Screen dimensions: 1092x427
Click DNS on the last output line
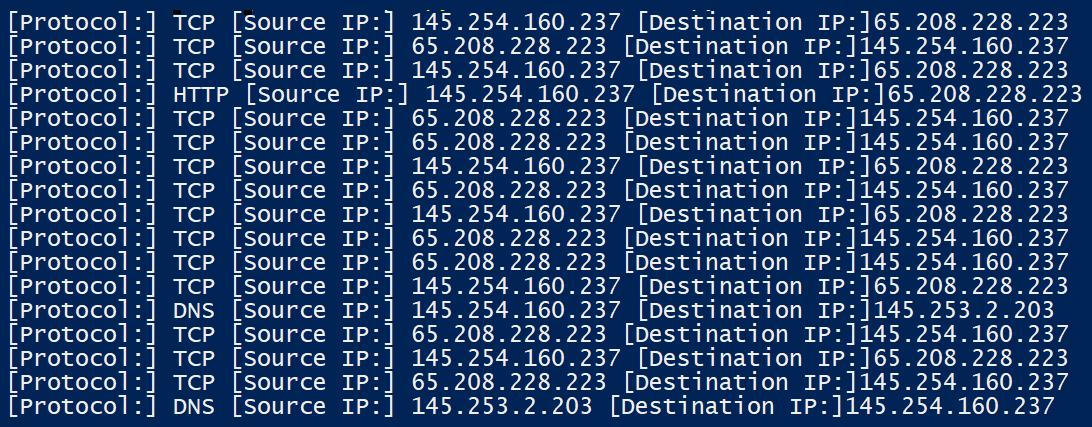194,407
